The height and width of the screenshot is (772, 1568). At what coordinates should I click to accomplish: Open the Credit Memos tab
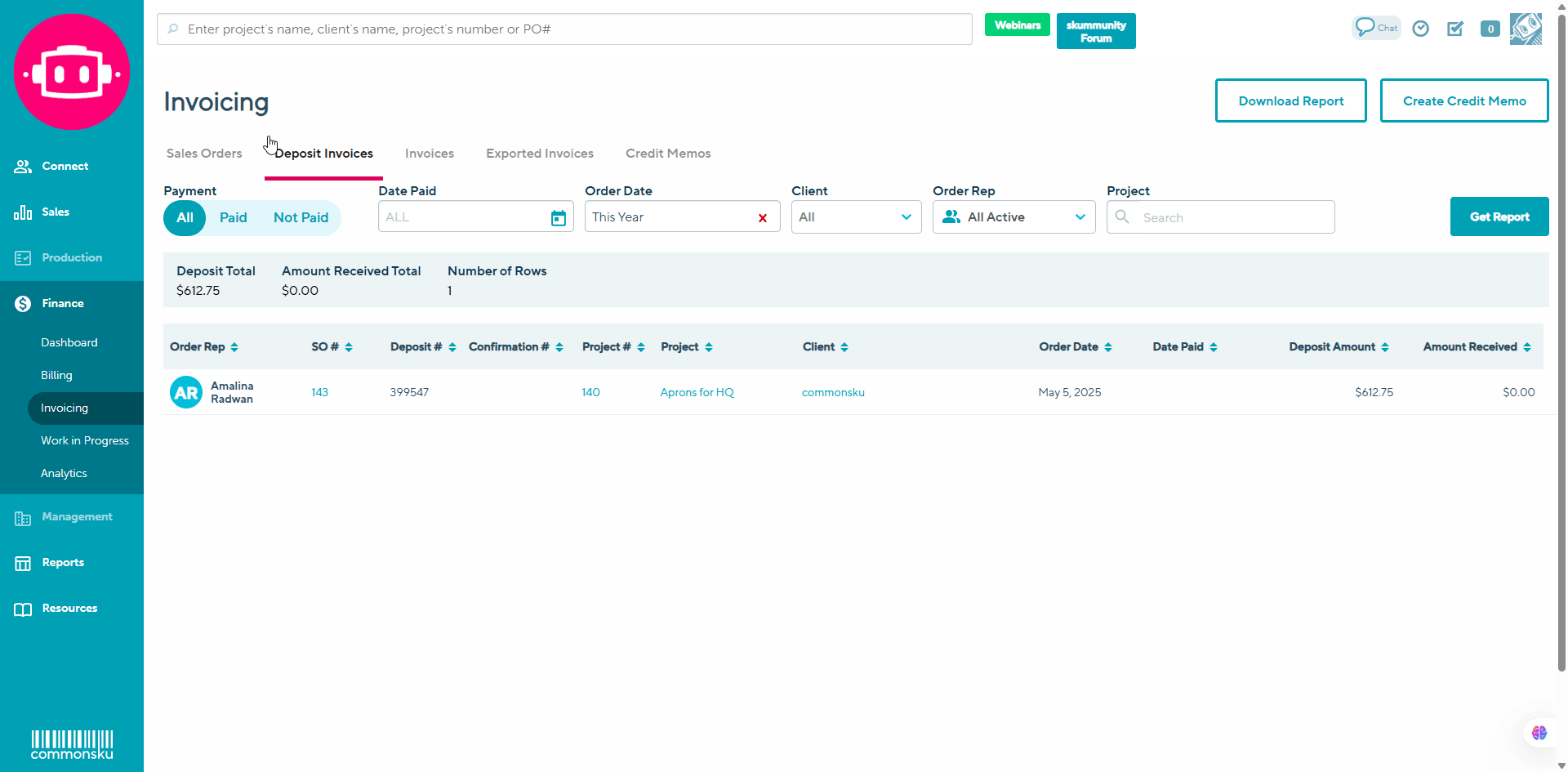coord(668,154)
